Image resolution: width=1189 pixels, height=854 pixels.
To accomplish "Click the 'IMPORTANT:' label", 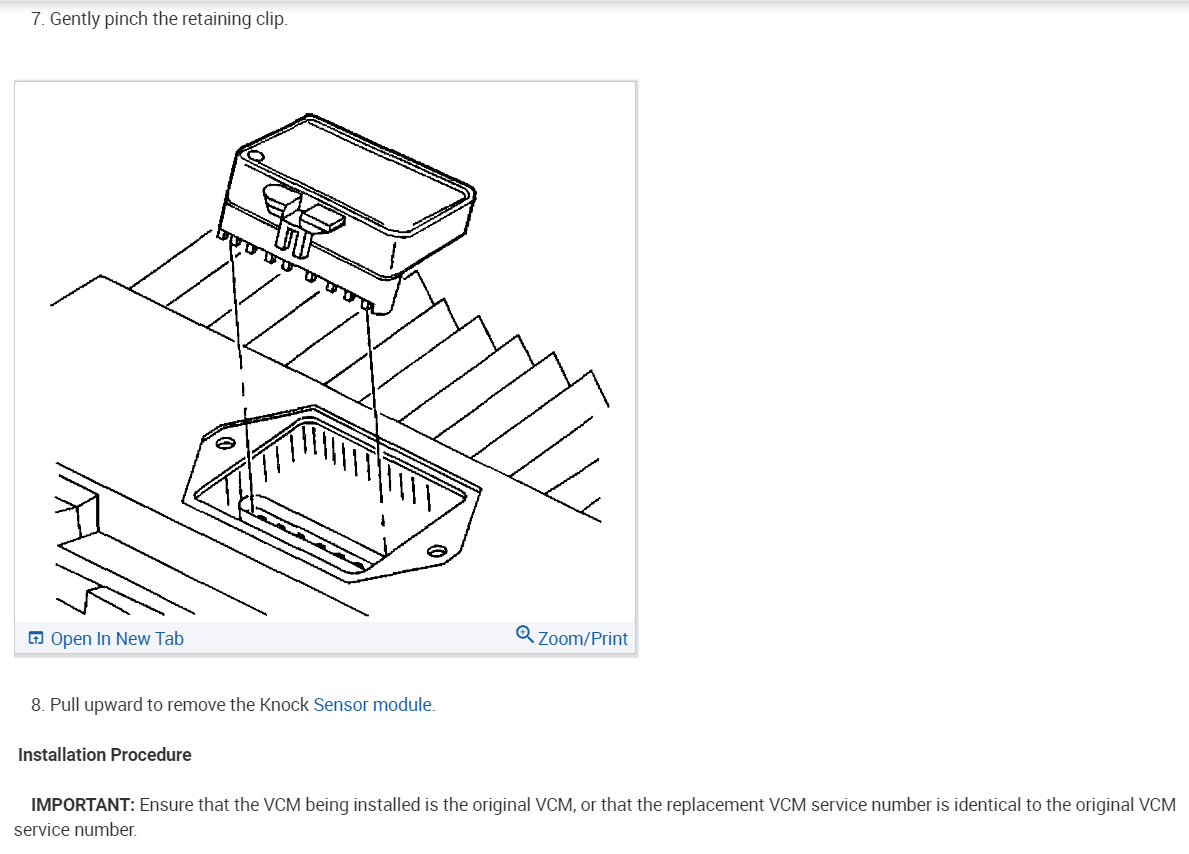I will [83, 805].
